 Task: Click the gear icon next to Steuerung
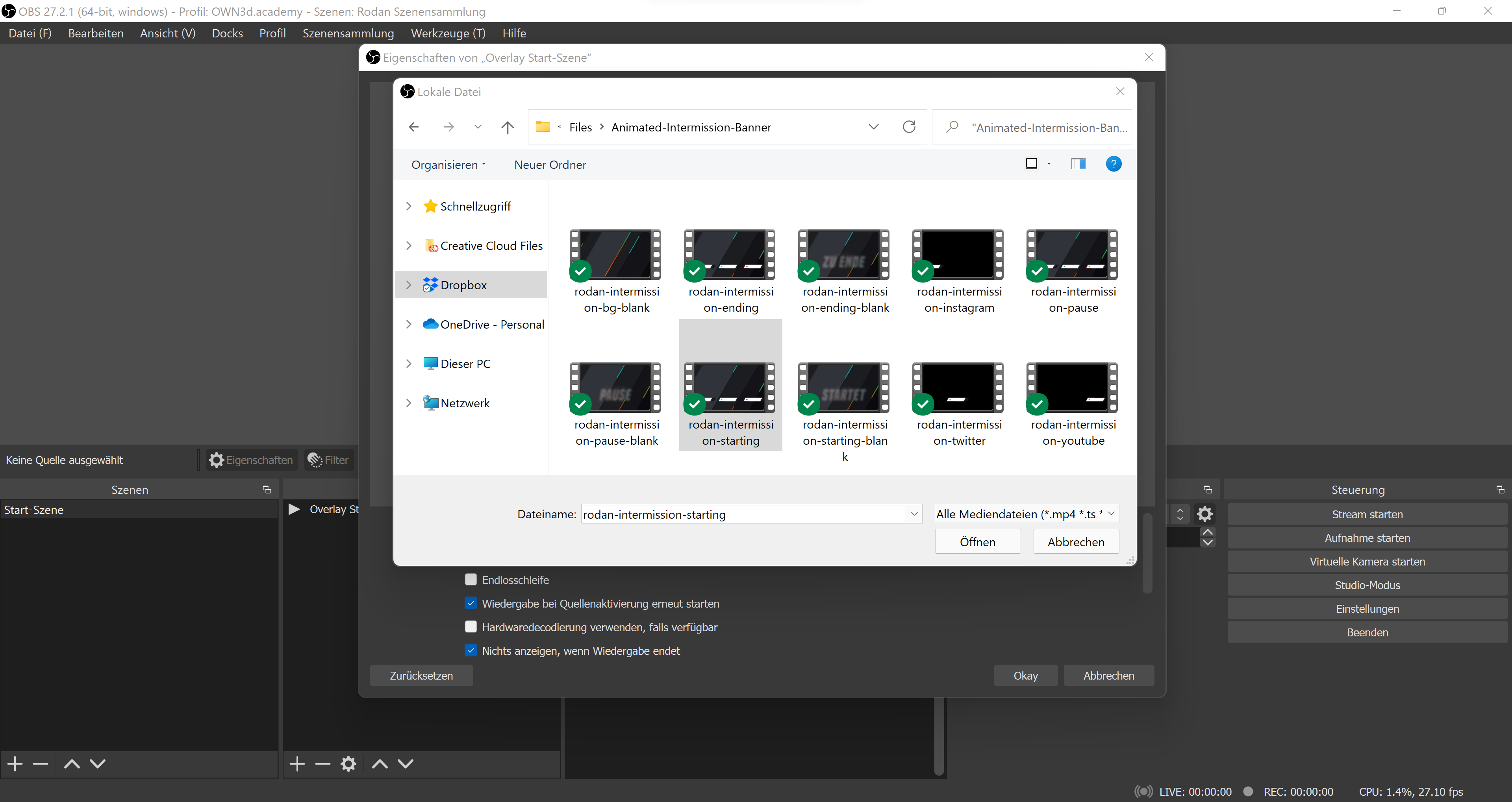click(1204, 514)
